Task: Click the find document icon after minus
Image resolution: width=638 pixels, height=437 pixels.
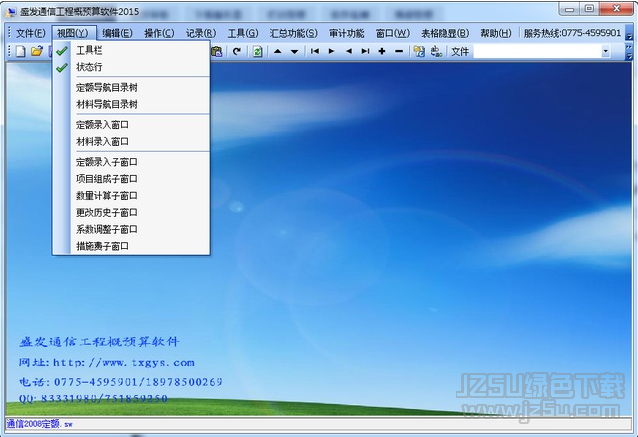Action: click(419, 51)
